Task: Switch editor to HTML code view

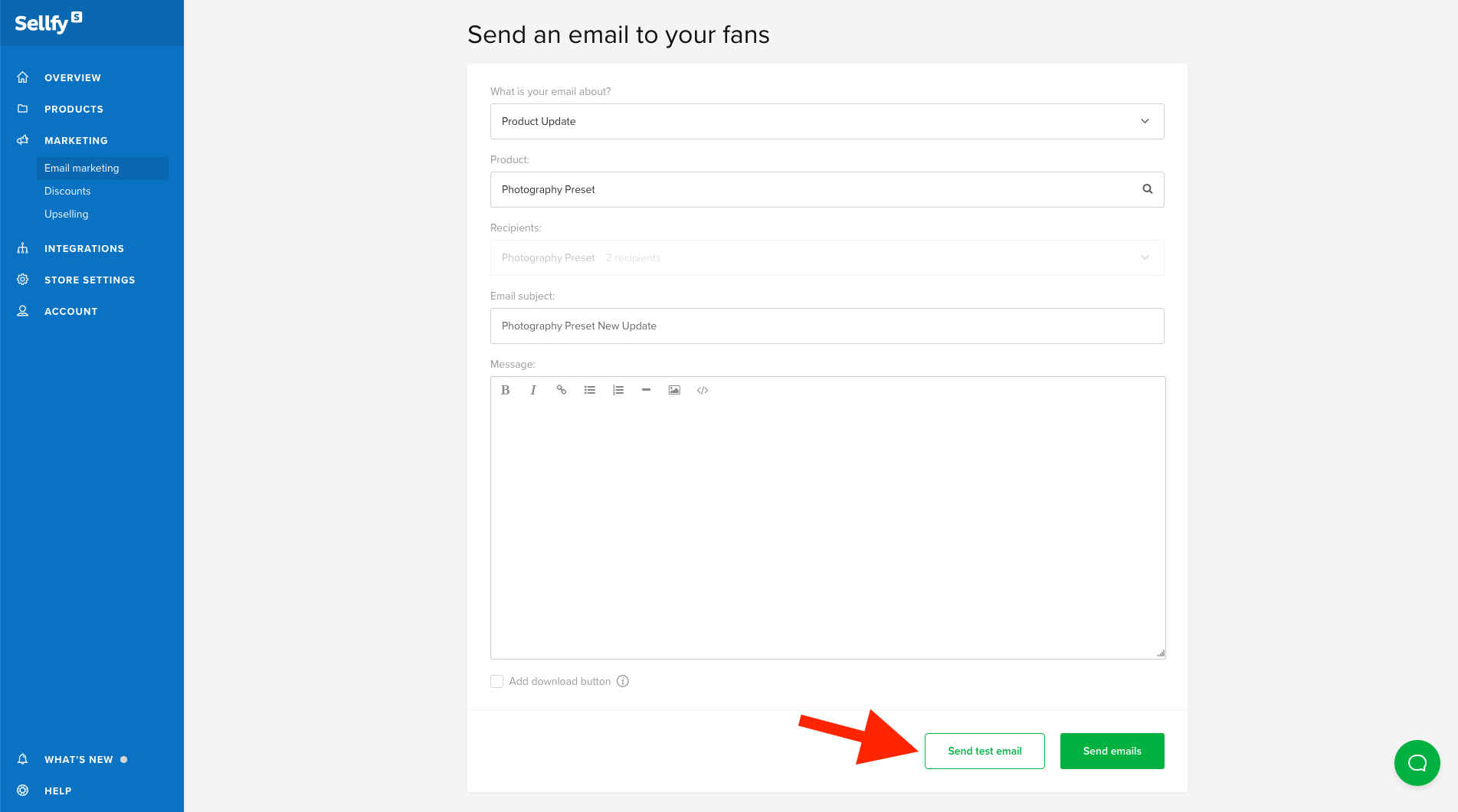Action: click(x=703, y=390)
